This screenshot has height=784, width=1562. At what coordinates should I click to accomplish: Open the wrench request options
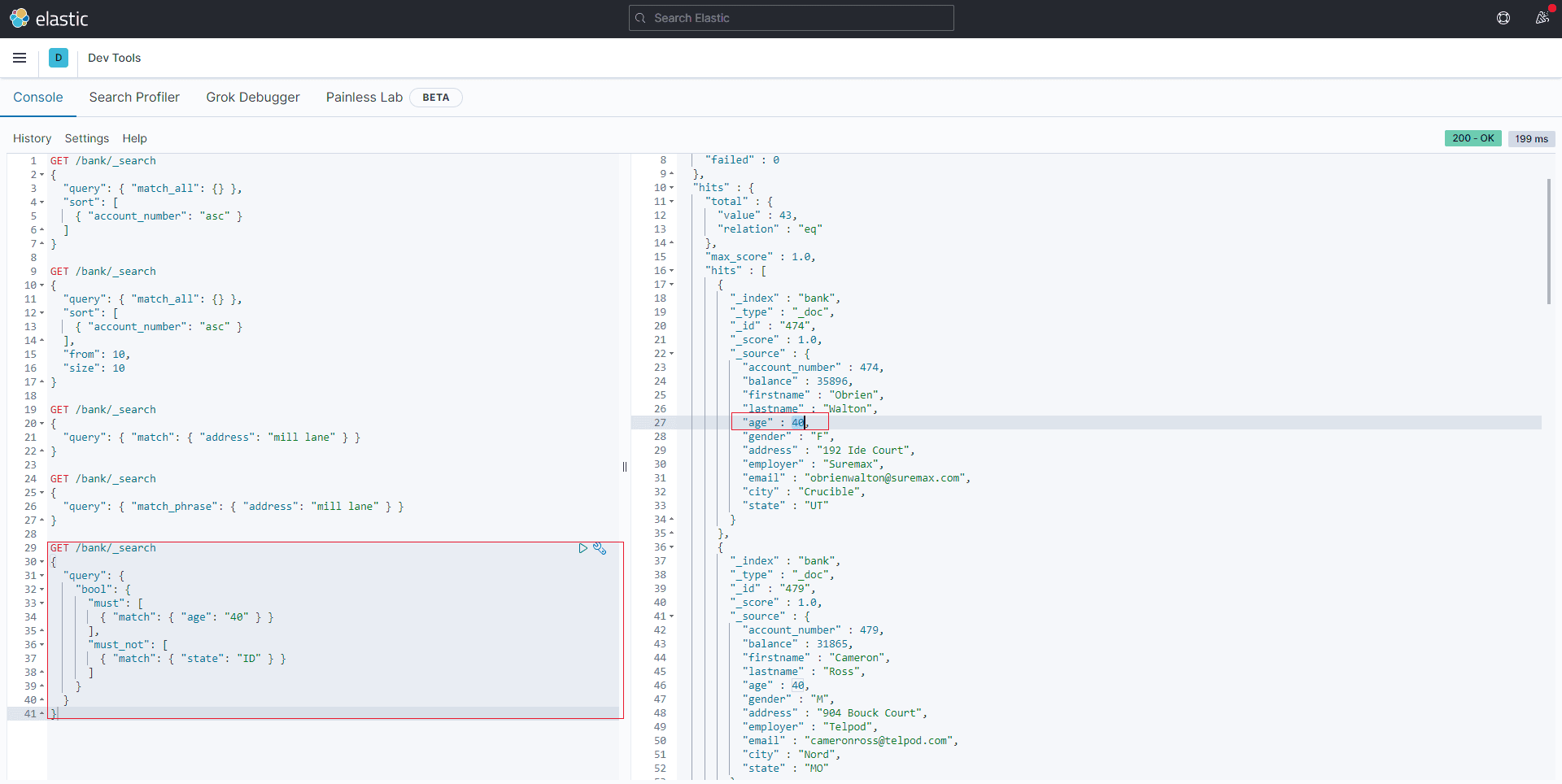point(600,548)
